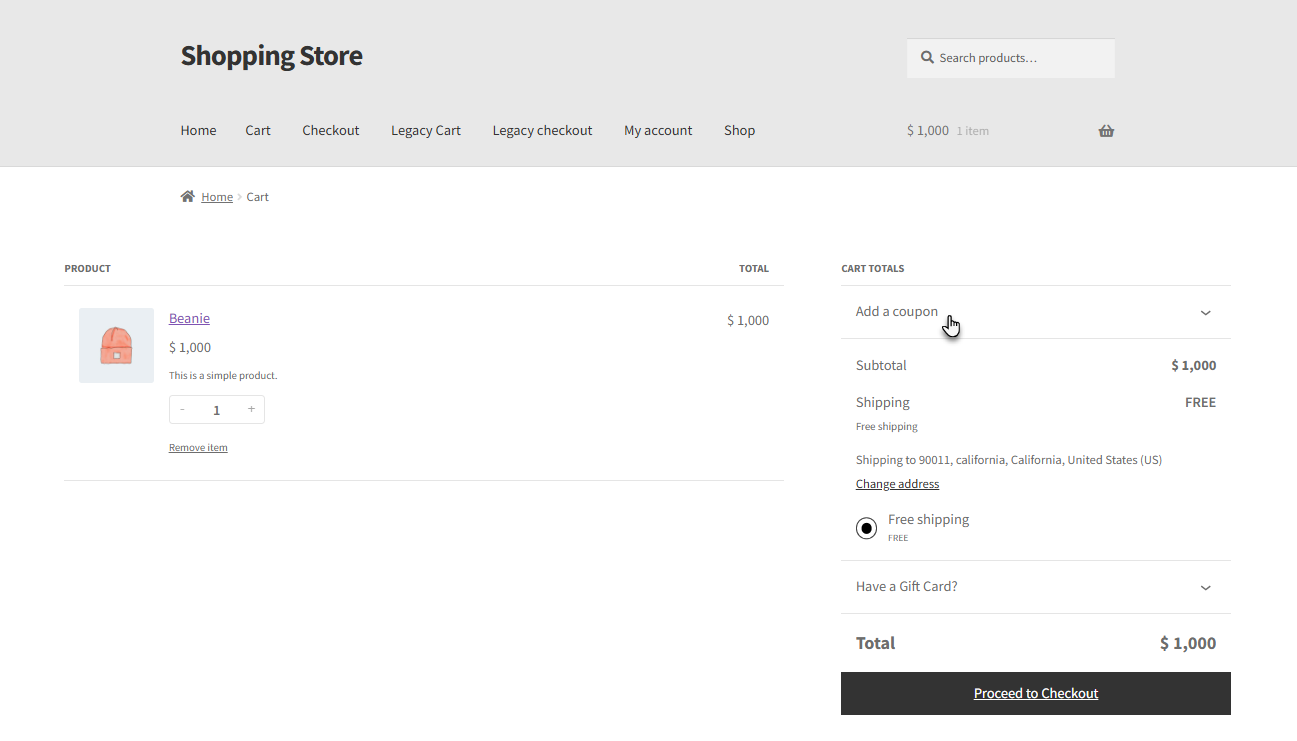1297x741 pixels.
Task: Click the Beanie quantity input field
Action: [216, 410]
